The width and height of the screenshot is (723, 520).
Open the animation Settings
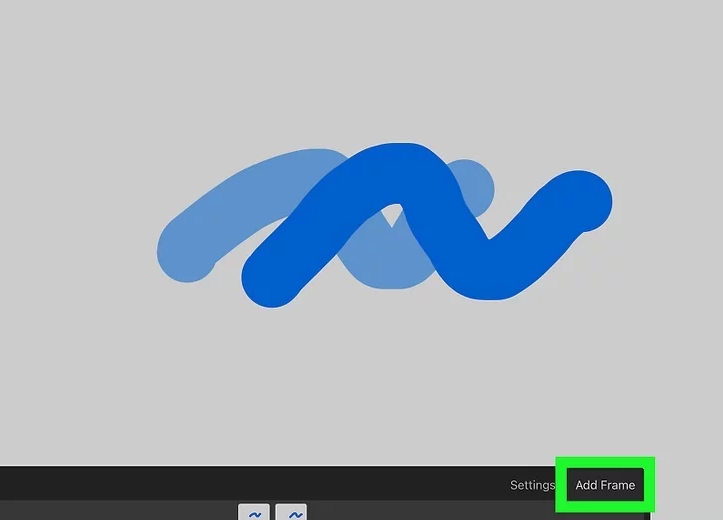point(532,485)
